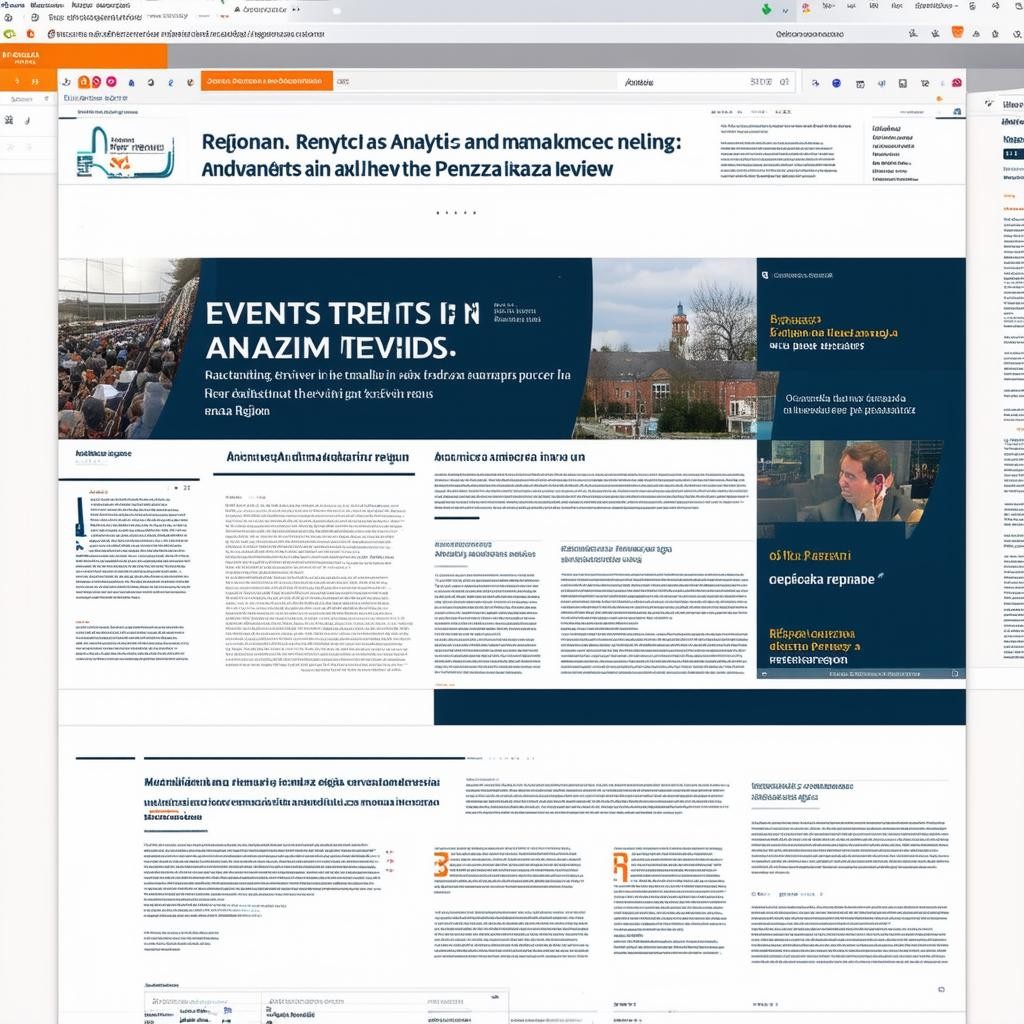This screenshot has height=1024, width=1024.
Task: Click the yellow headline at the top of the dark sidebar
Action: pyautogui.click(x=834, y=333)
